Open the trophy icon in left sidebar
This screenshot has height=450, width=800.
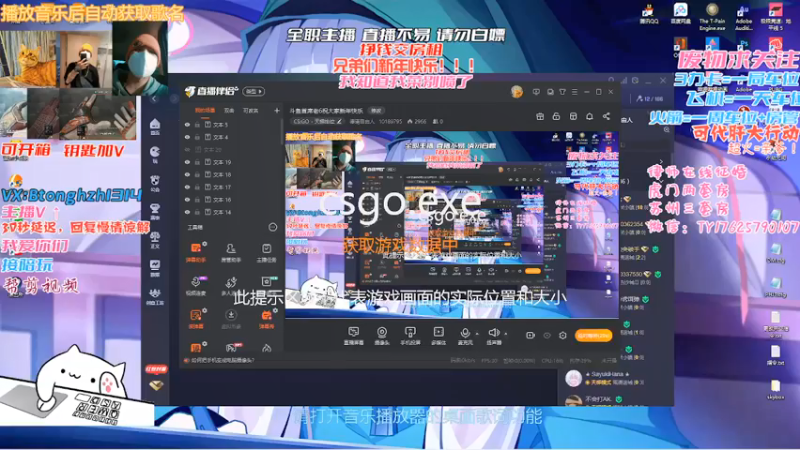click(155, 211)
